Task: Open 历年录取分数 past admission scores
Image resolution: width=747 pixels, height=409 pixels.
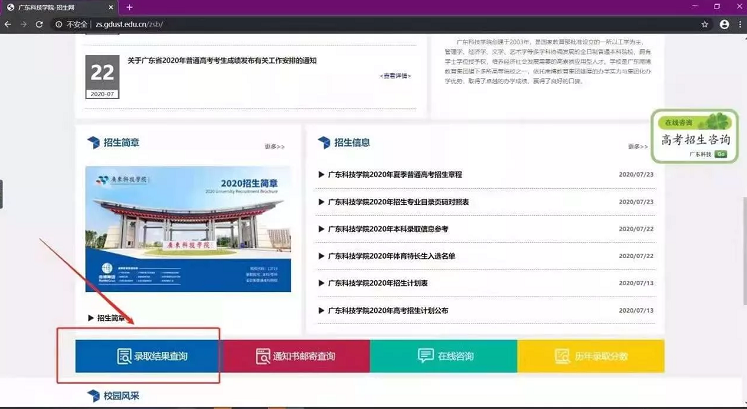Action: [590, 356]
